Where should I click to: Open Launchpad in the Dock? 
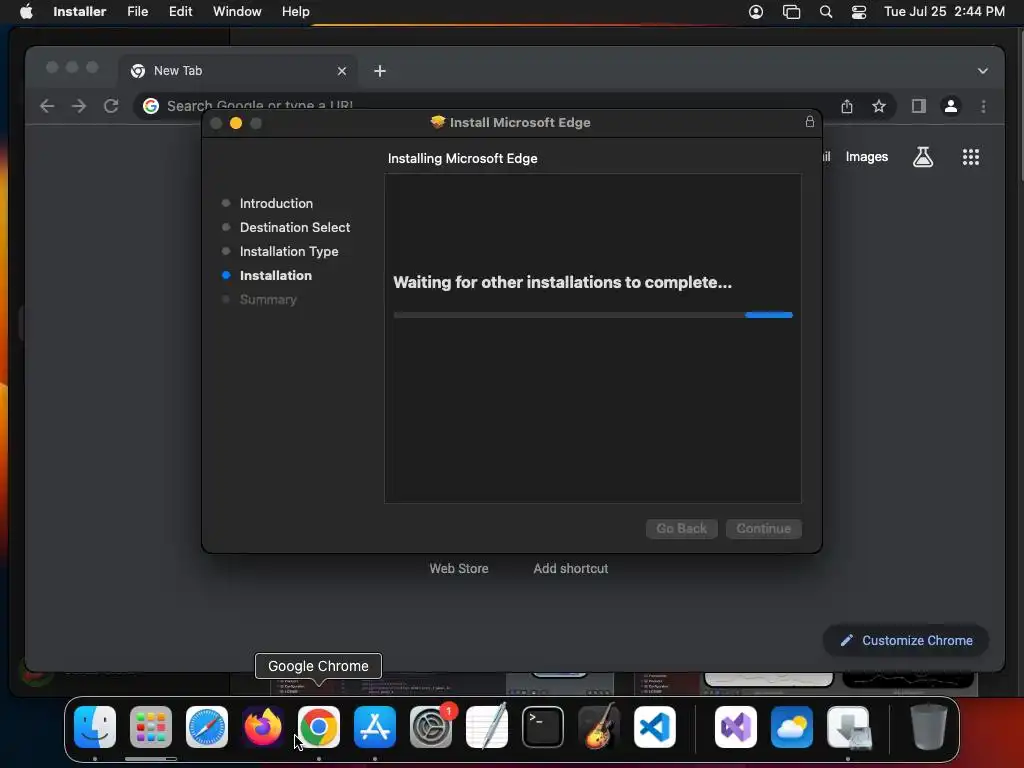click(x=151, y=727)
